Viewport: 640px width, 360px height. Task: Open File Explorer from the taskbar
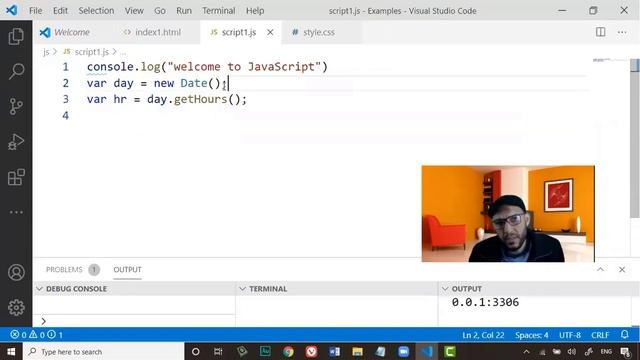pos(357,351)
